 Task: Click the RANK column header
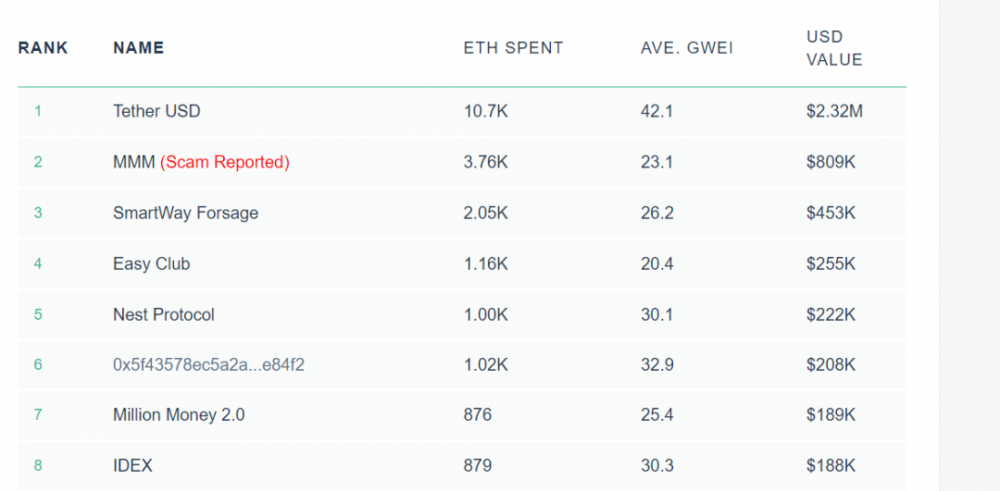[x=43, y=48]
